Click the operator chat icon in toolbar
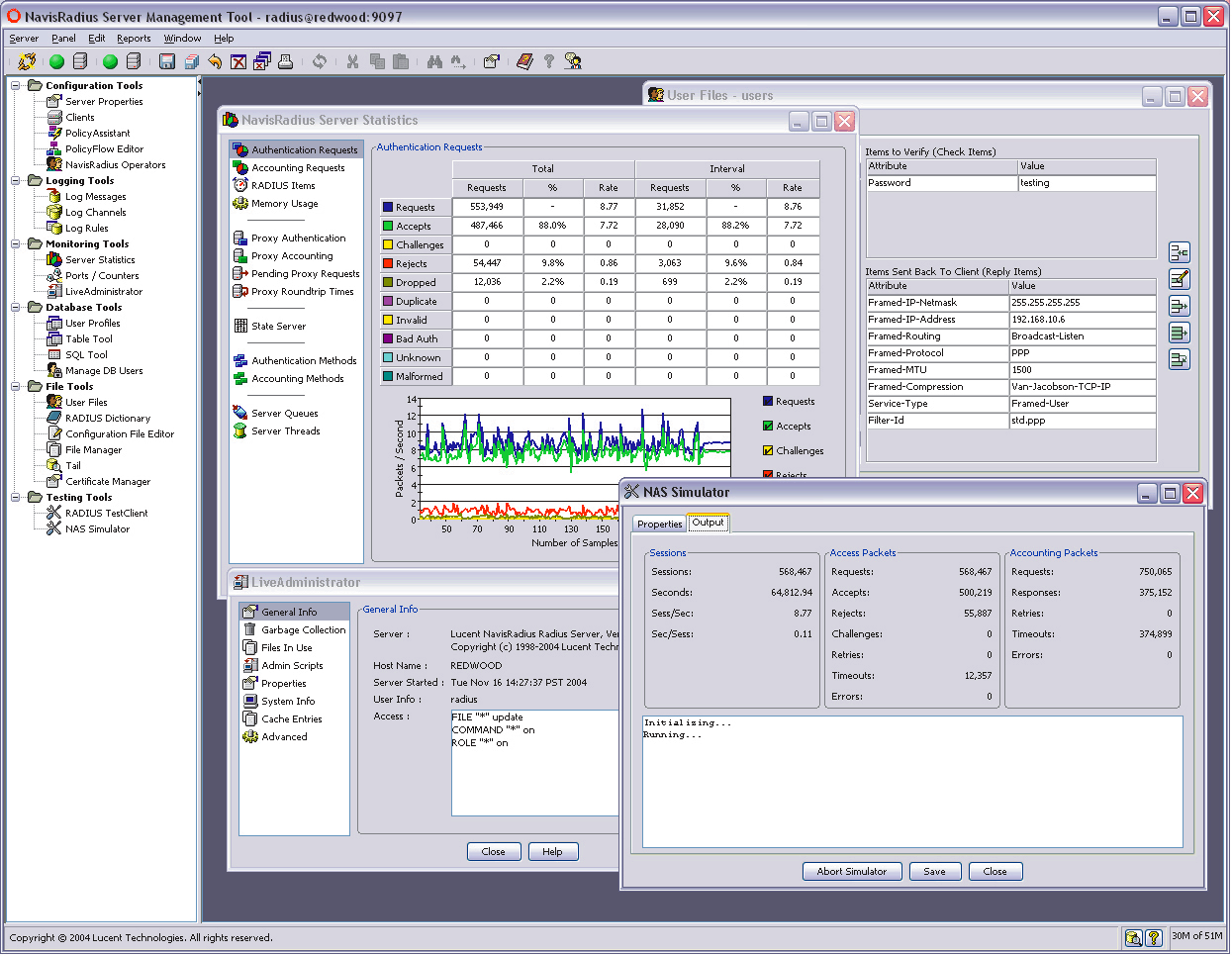 click(x=573, y=61)
